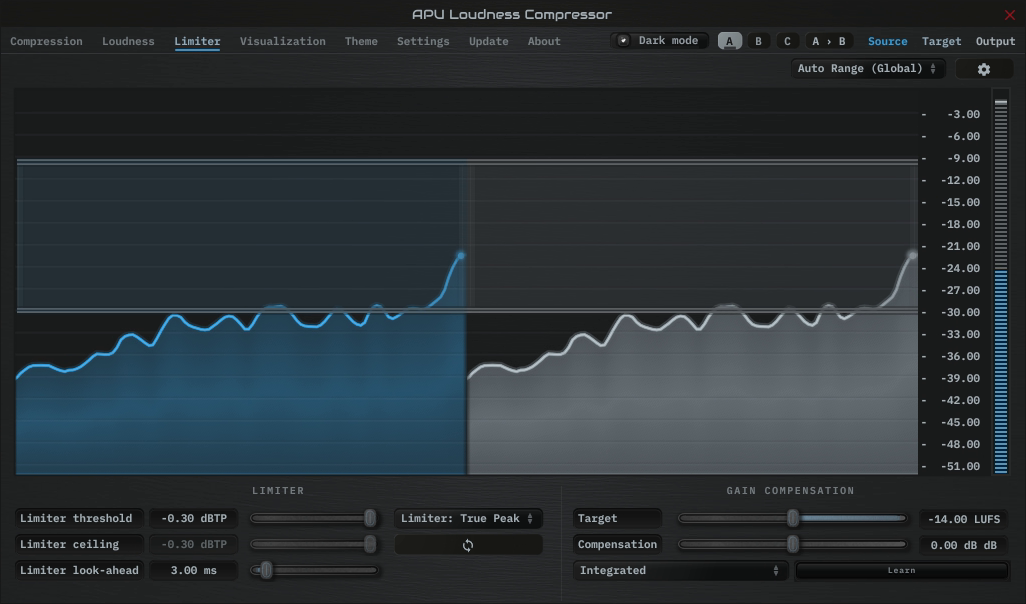
Task: Open the Theme tab
Action: pyautogui.click(x=361, y=41)
